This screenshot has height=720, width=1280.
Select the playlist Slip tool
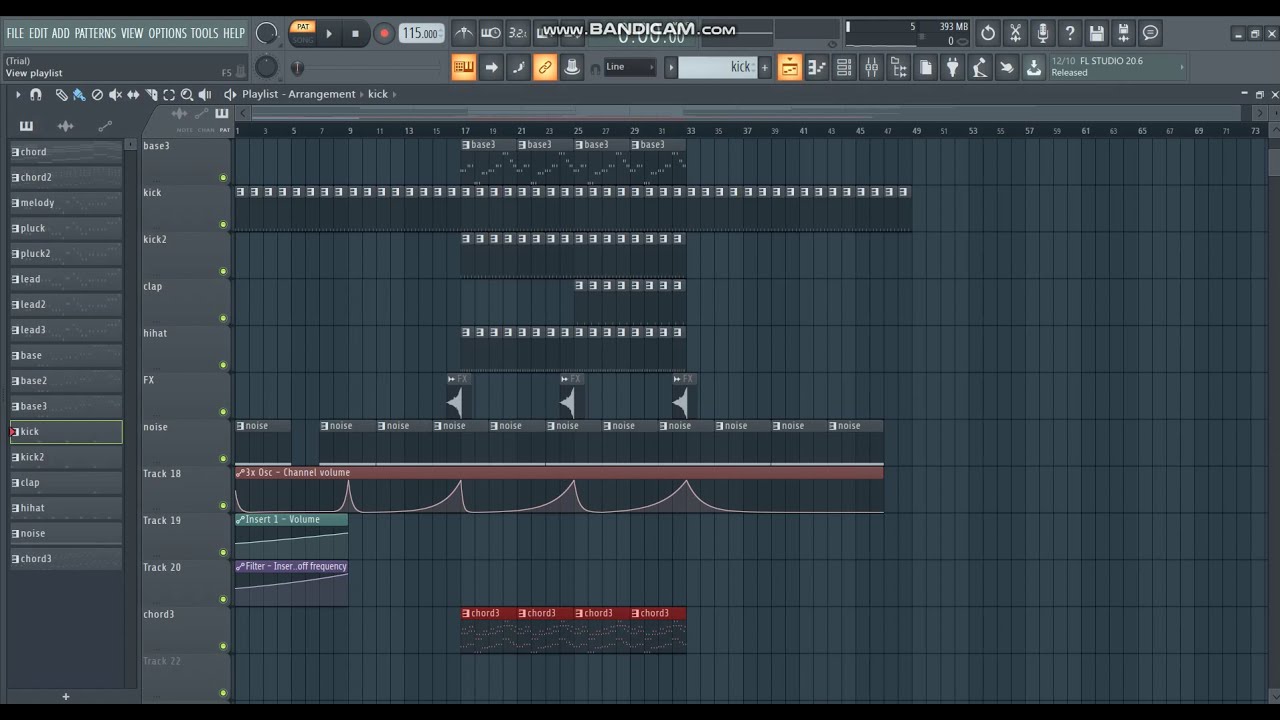133,94
